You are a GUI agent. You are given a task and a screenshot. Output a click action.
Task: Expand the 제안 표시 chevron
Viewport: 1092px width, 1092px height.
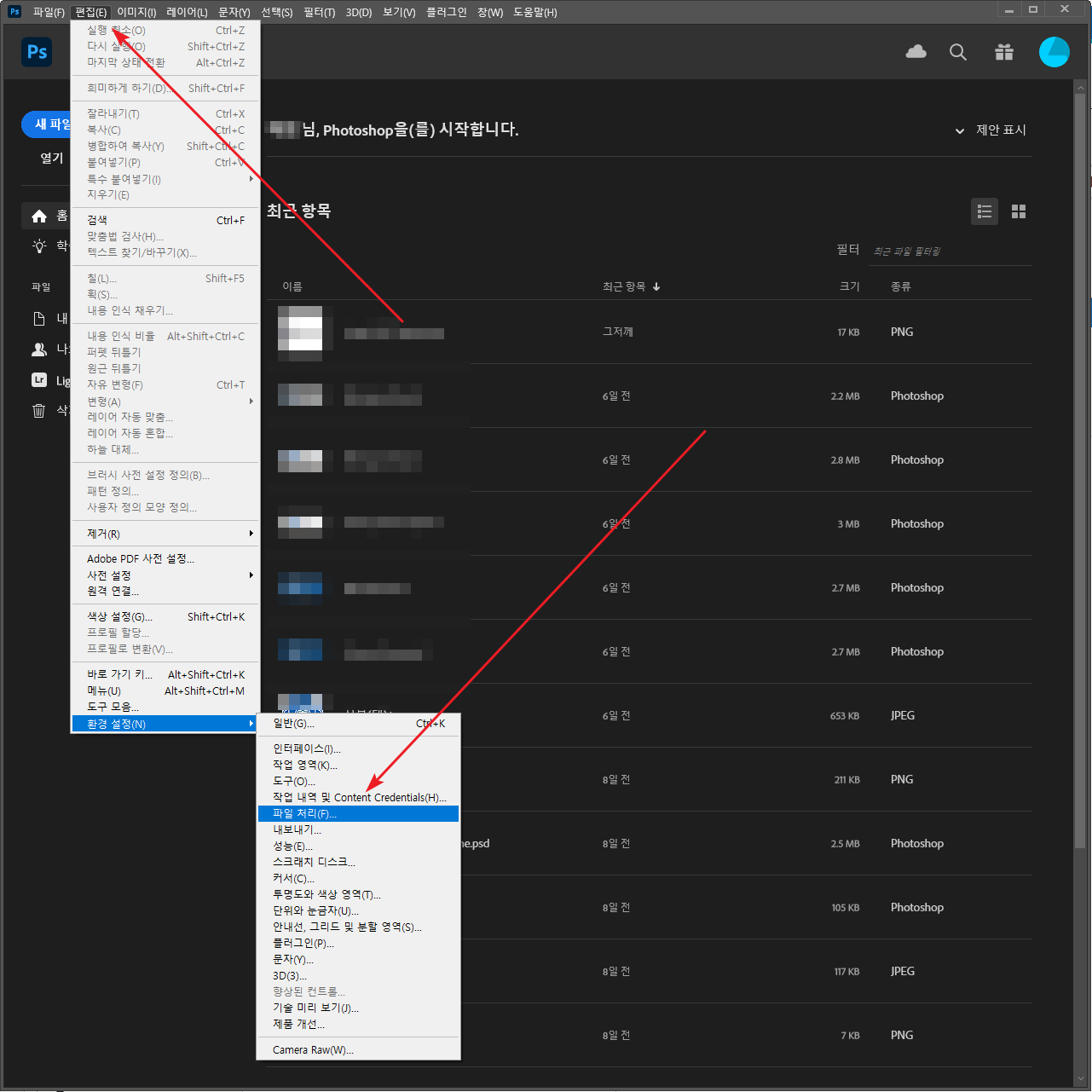pos(960,130)
